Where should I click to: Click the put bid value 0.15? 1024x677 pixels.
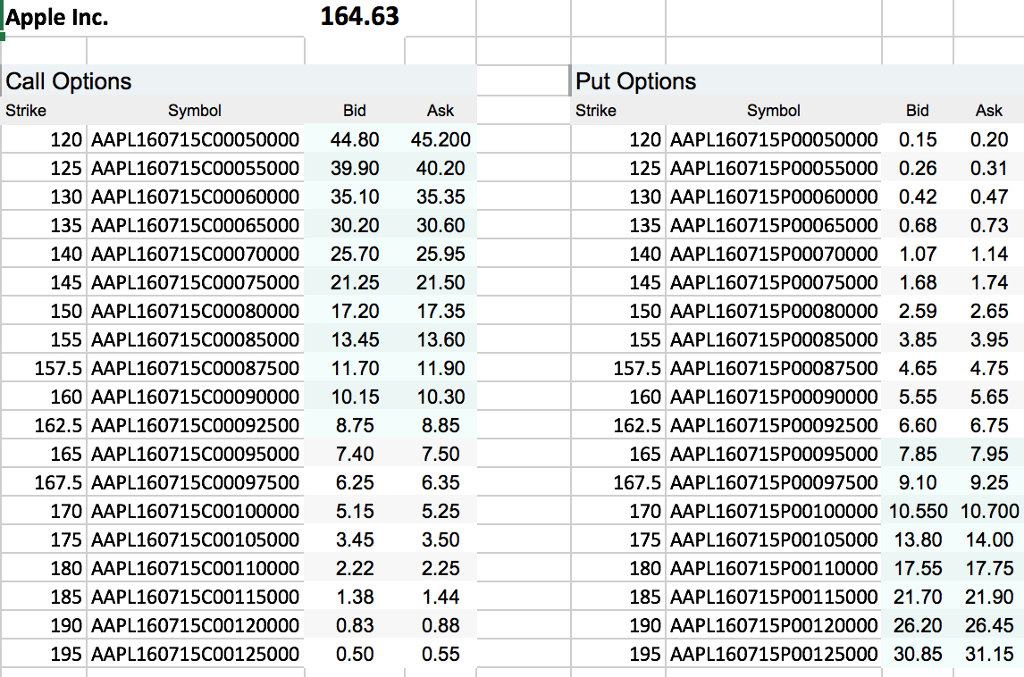(917, 140)
